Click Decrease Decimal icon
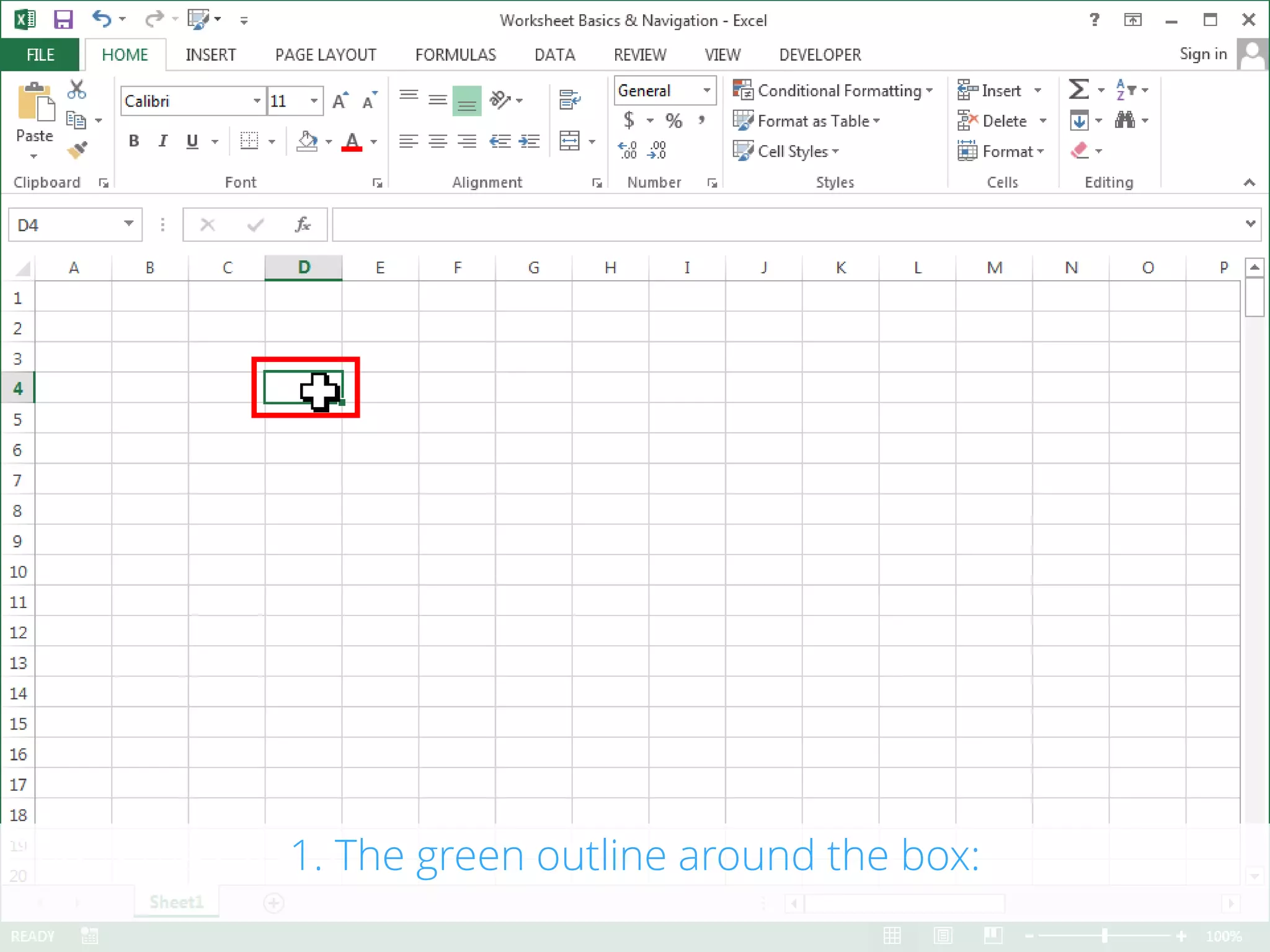Image resolution: width=1270 pixels, height=952 pixels. 657,149
